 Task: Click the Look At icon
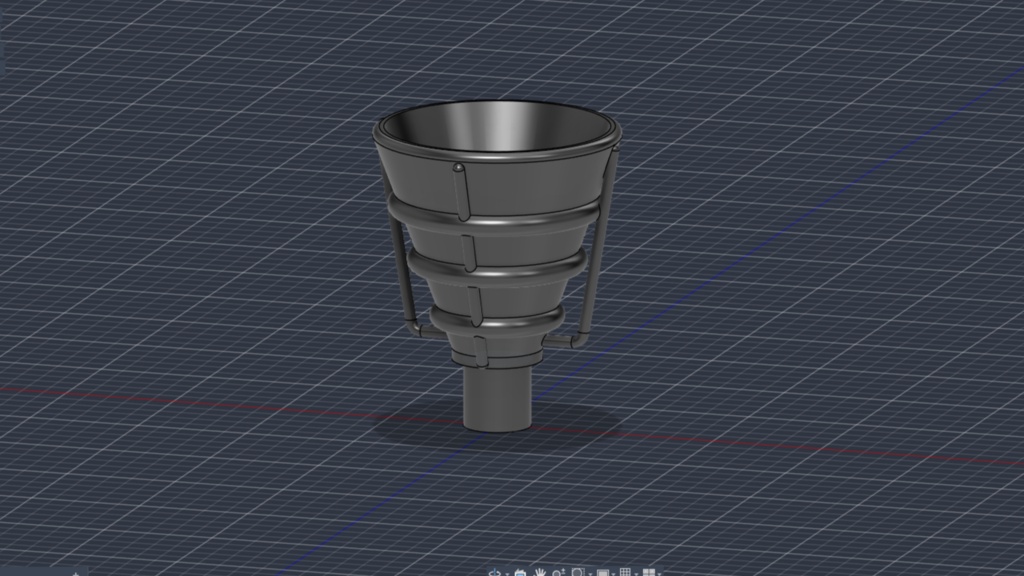coord(520,573)
